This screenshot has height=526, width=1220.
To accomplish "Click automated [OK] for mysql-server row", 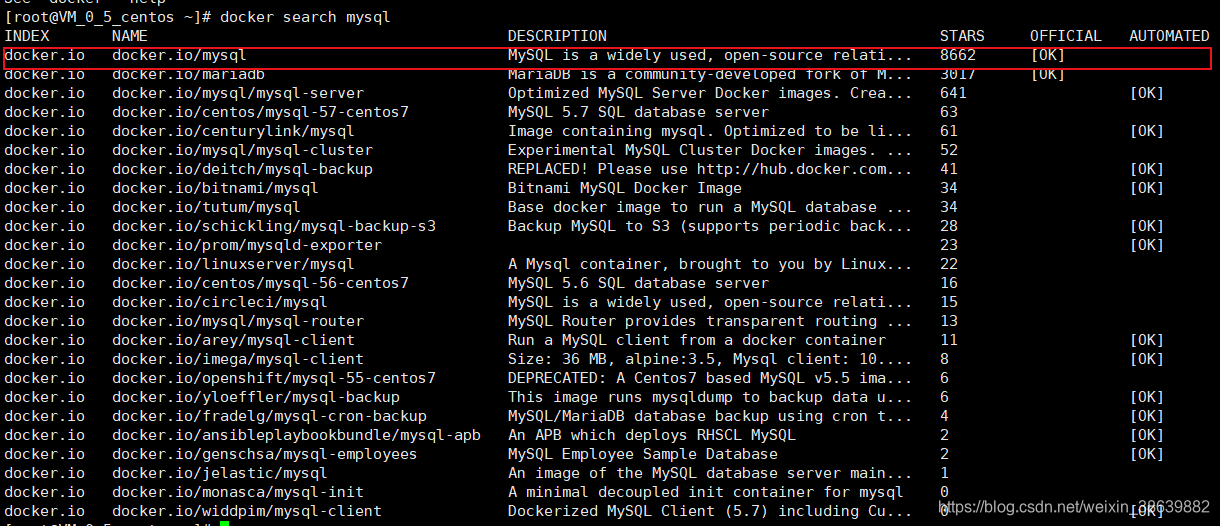I will click(x=1147, y=93).
